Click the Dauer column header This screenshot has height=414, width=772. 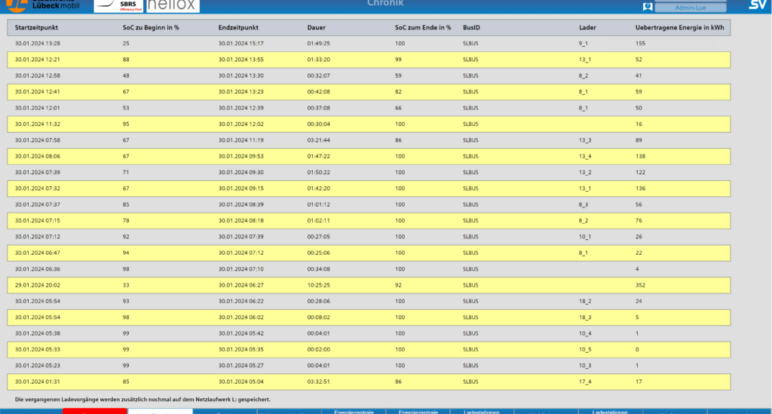point(316,27)
